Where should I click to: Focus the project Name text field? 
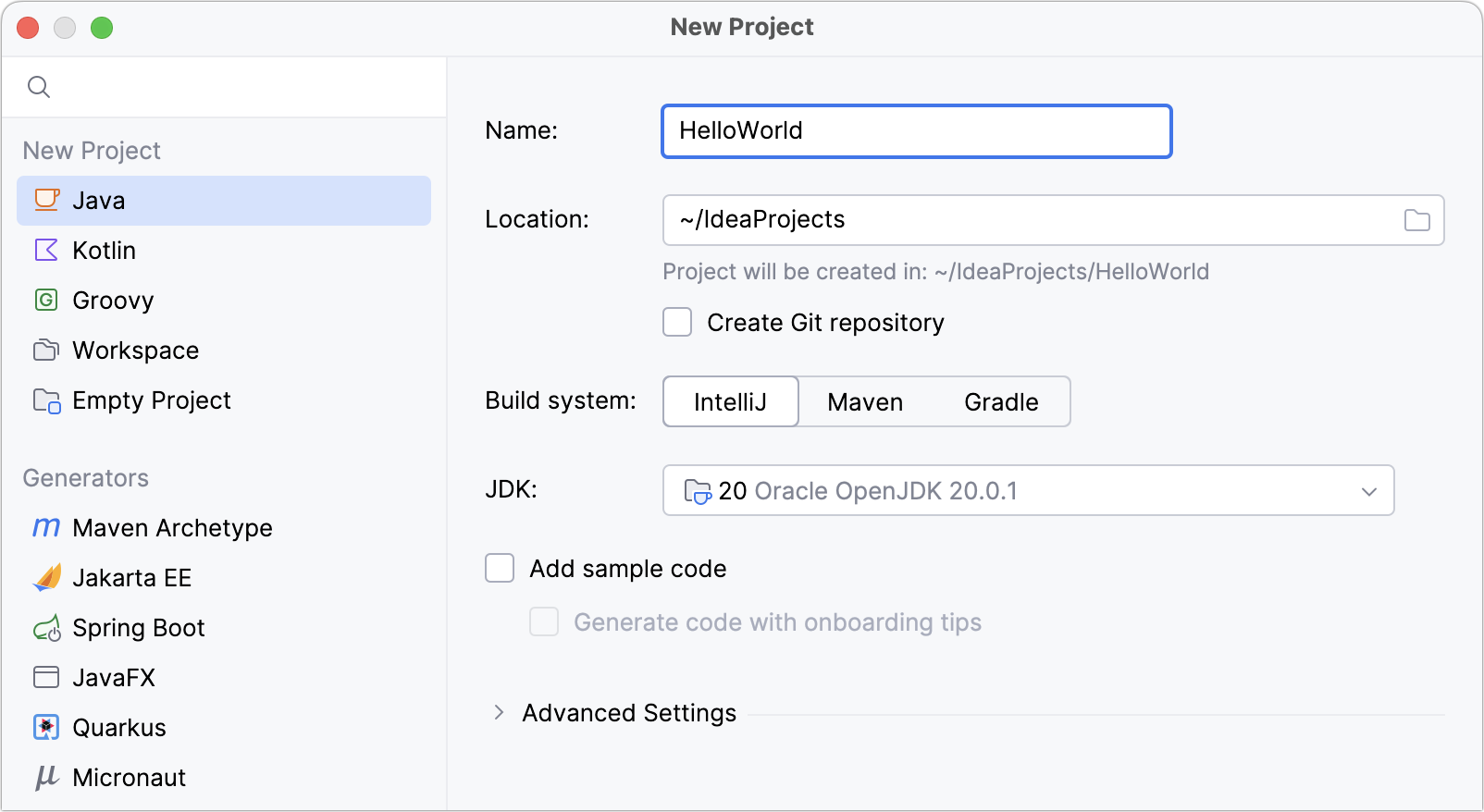pyautogui.click(x=916, y=130)
